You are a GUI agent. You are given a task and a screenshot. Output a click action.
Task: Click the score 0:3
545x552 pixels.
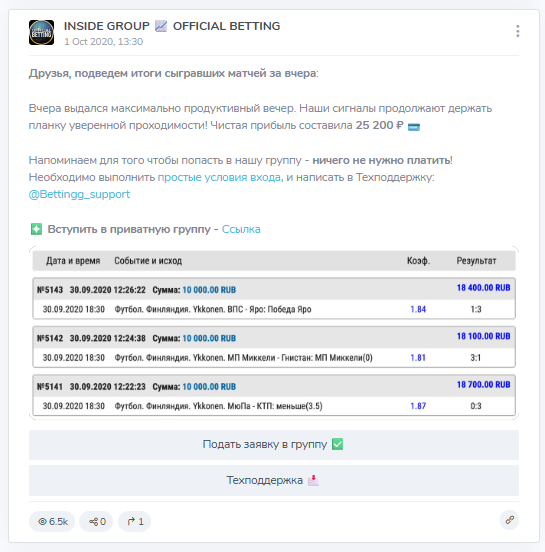click(x=476, y=406)
